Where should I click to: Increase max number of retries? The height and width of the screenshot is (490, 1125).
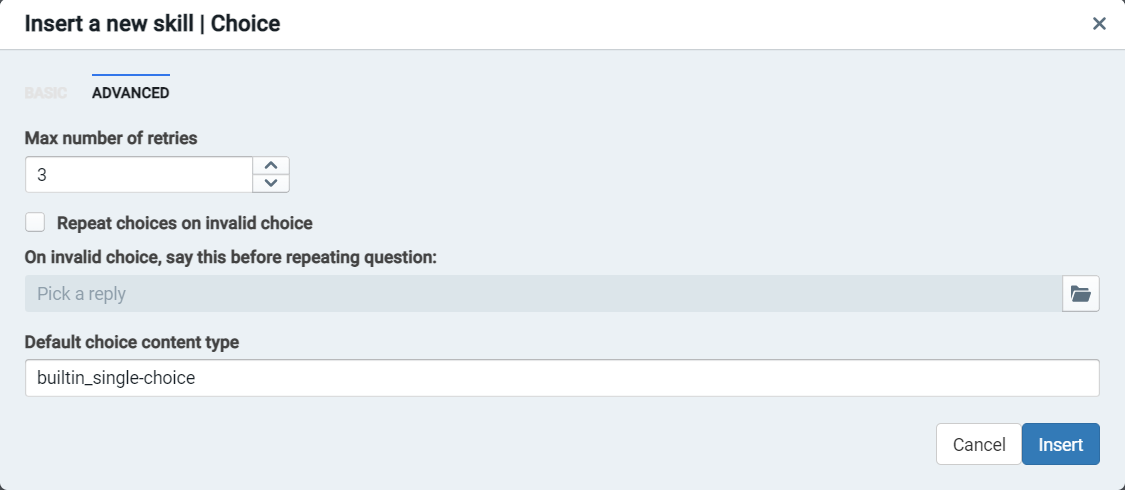(271, 165)
